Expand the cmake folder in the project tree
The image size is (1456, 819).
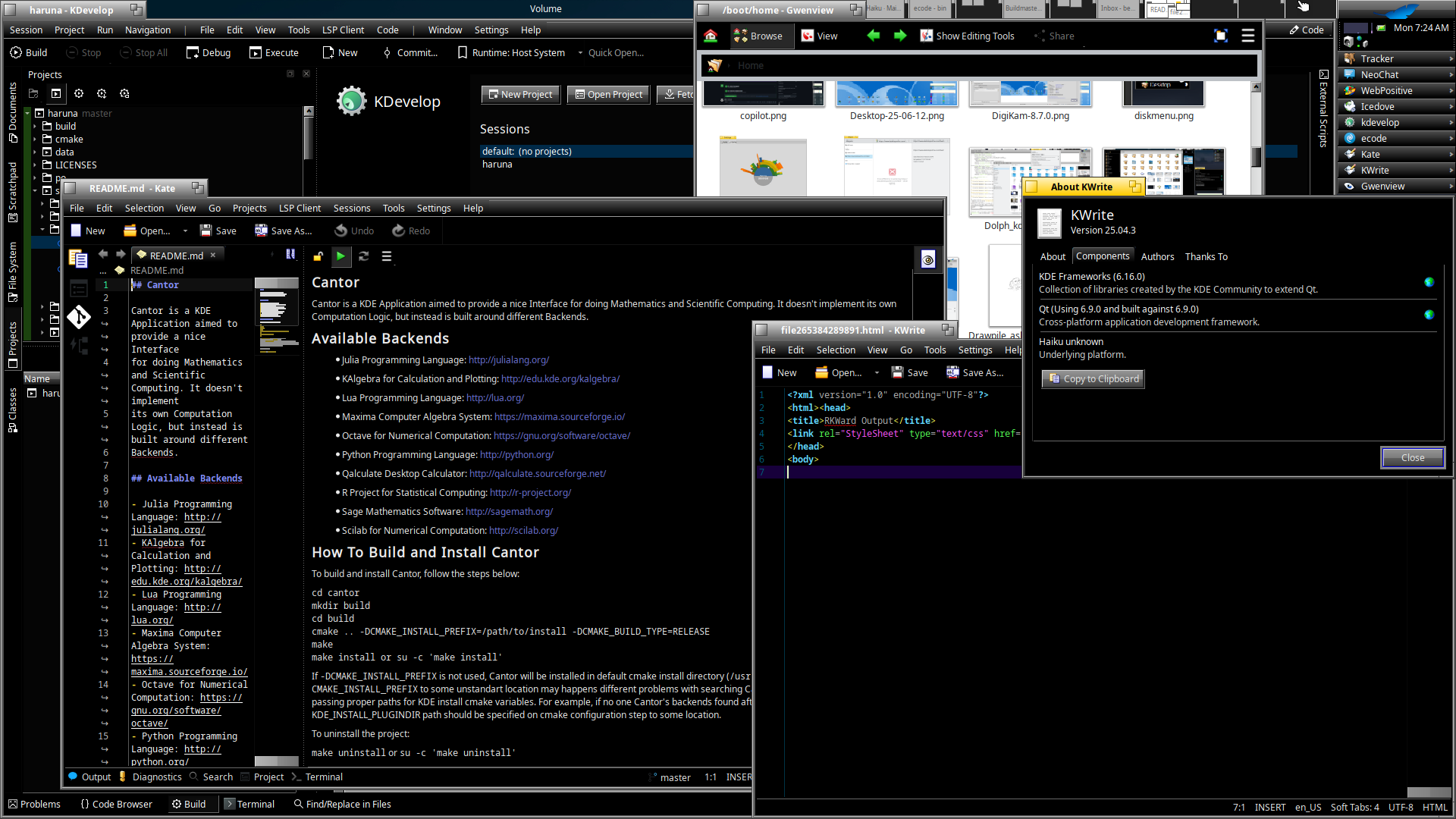(35, 140)
